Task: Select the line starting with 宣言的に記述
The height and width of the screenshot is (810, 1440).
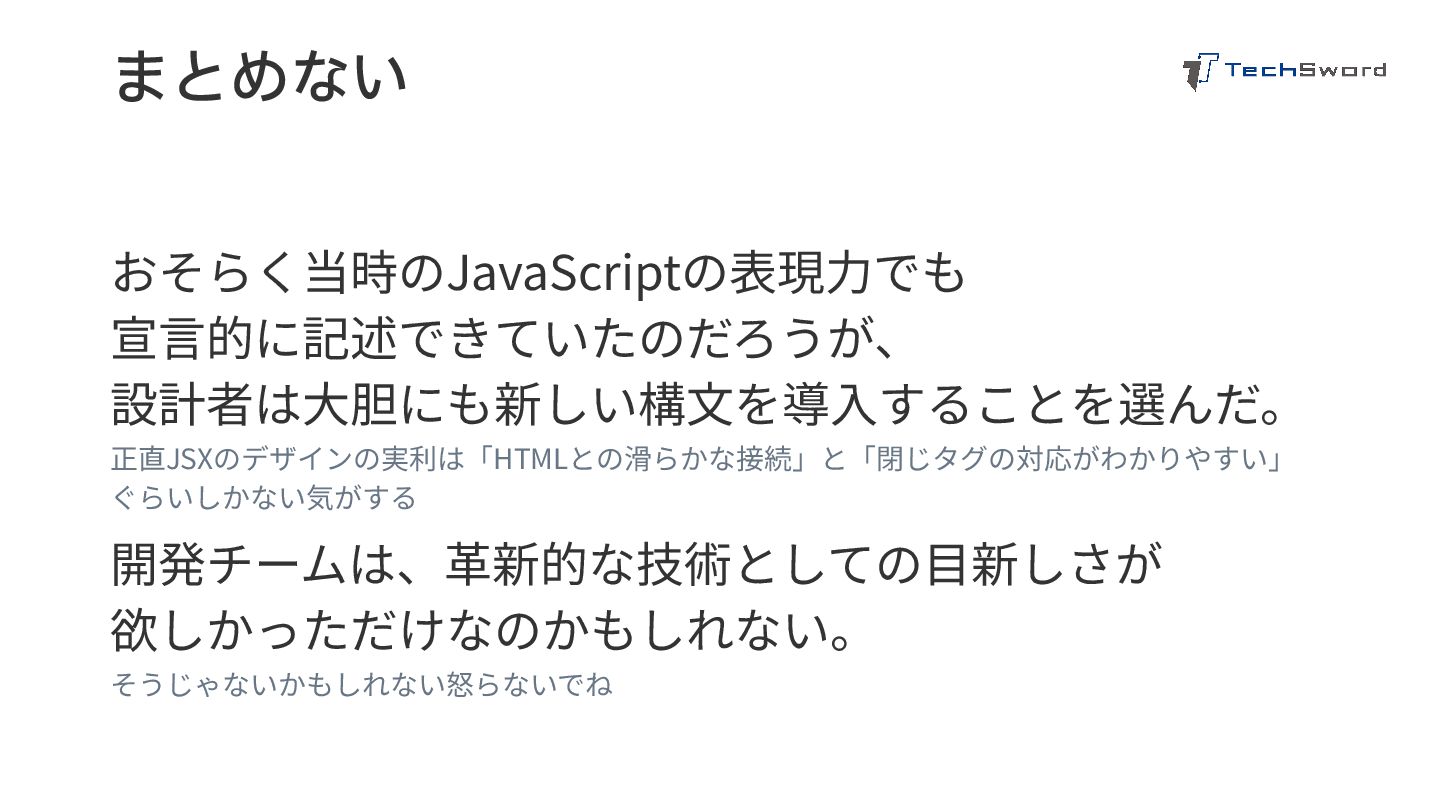Action: click(x=510, y=340)
